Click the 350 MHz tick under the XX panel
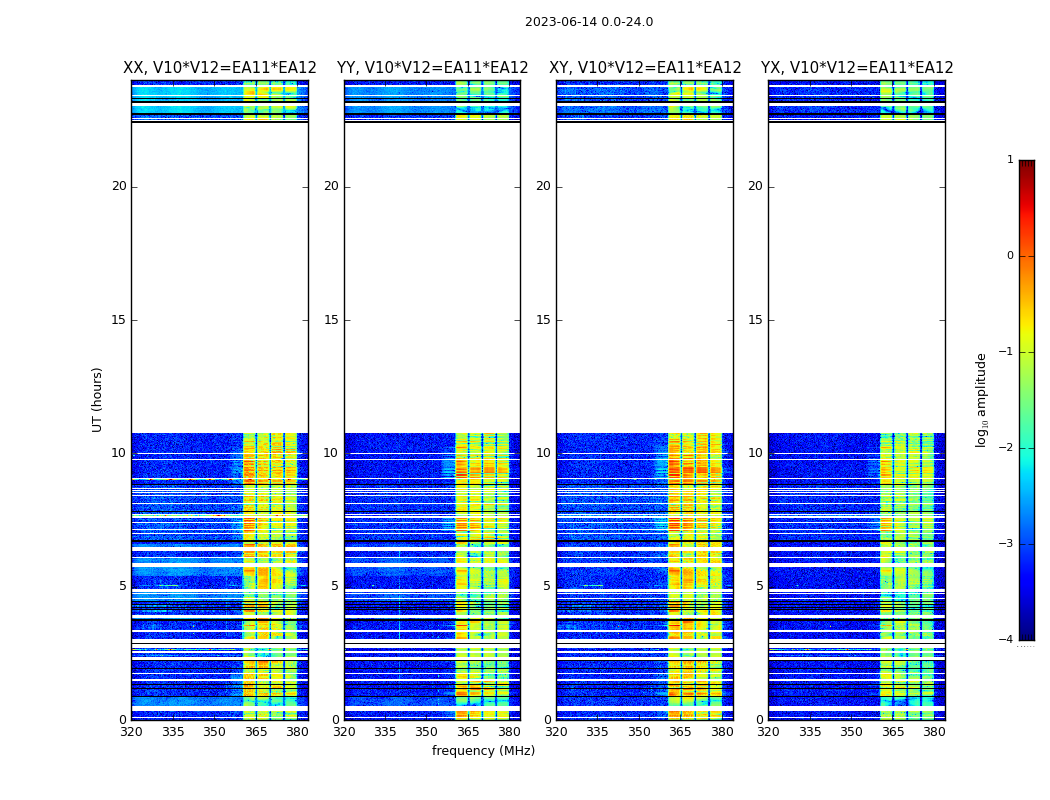Image resolution: width=1050 pixels, height=800 pixels. (x=214, y=732)
